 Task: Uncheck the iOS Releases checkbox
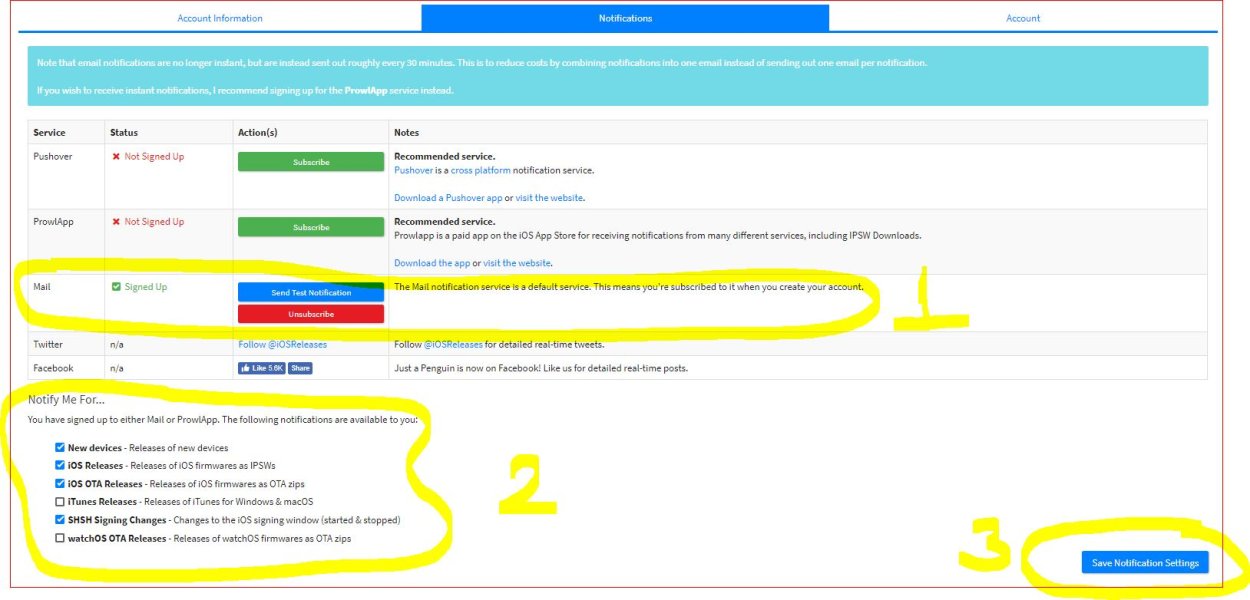(60, 466)
